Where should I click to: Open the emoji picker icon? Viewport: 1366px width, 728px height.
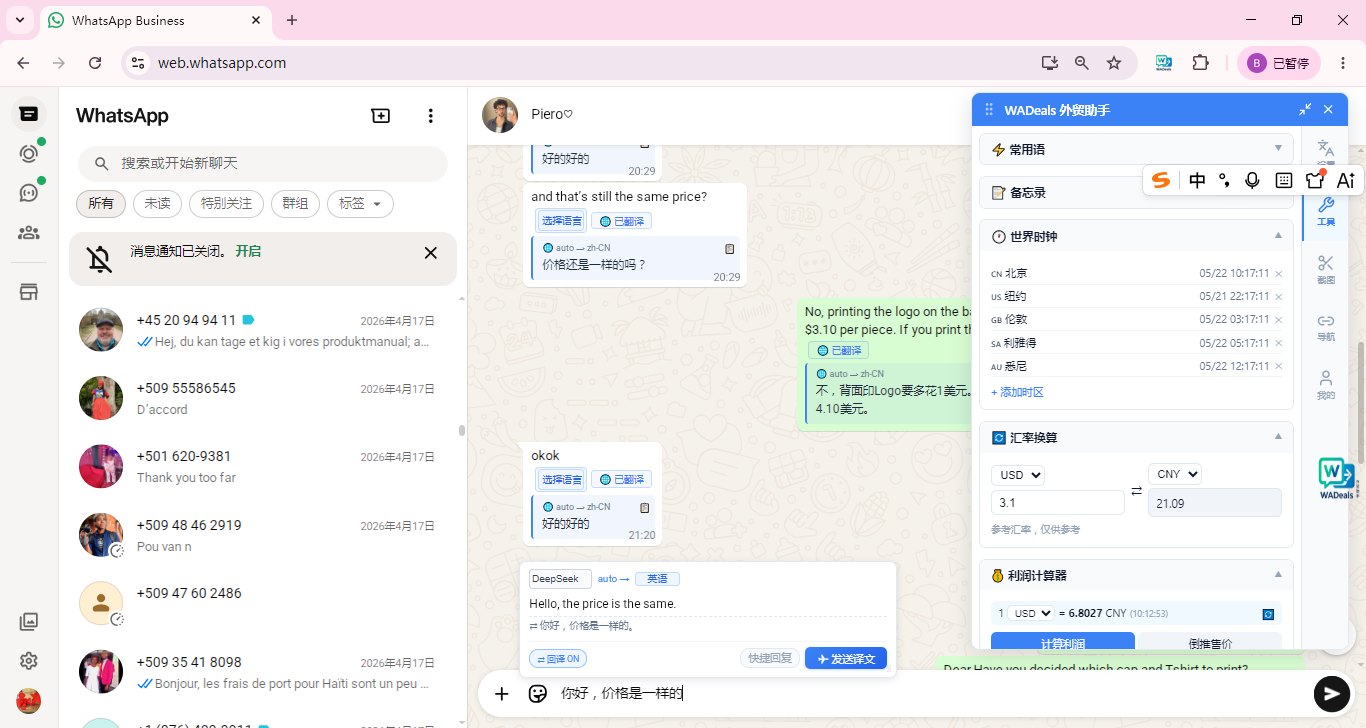(x=538, y=693)
